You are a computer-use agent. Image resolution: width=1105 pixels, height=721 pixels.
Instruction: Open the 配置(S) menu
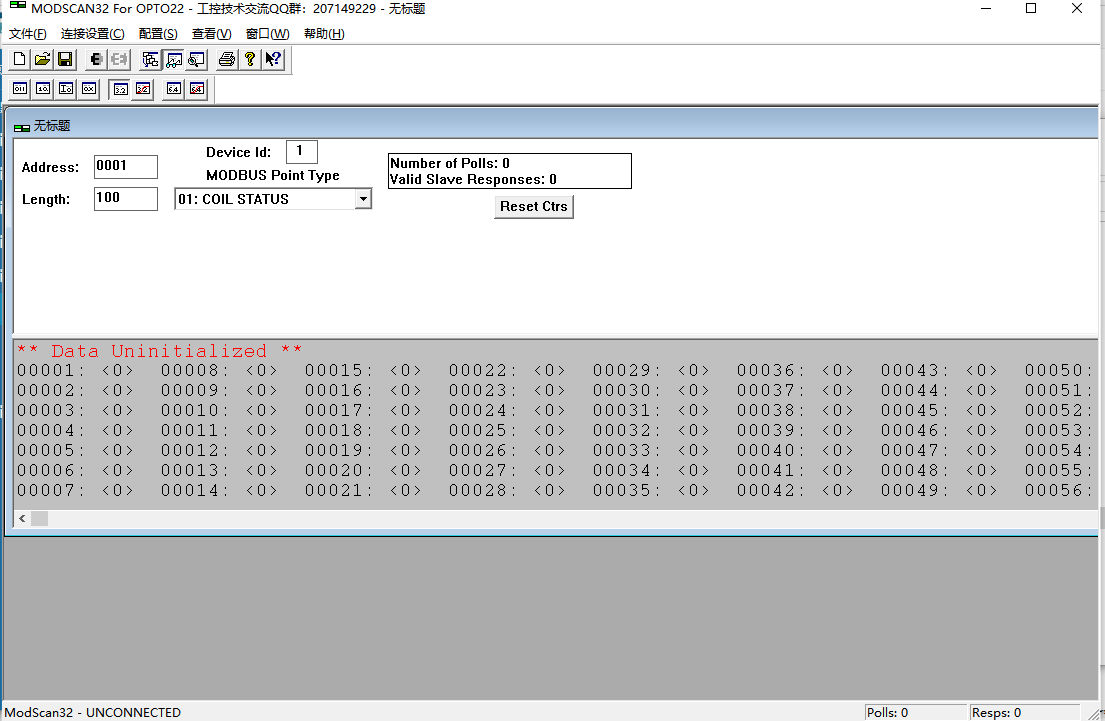point(158,34)
